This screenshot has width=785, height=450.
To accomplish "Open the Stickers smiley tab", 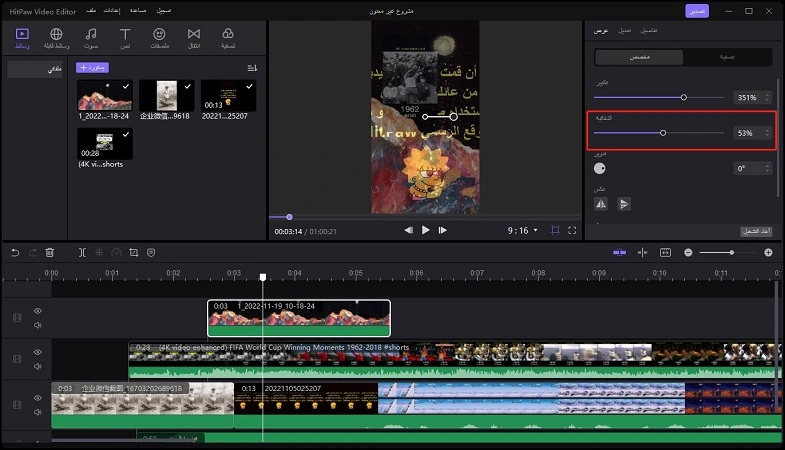I will coord(159,39).
